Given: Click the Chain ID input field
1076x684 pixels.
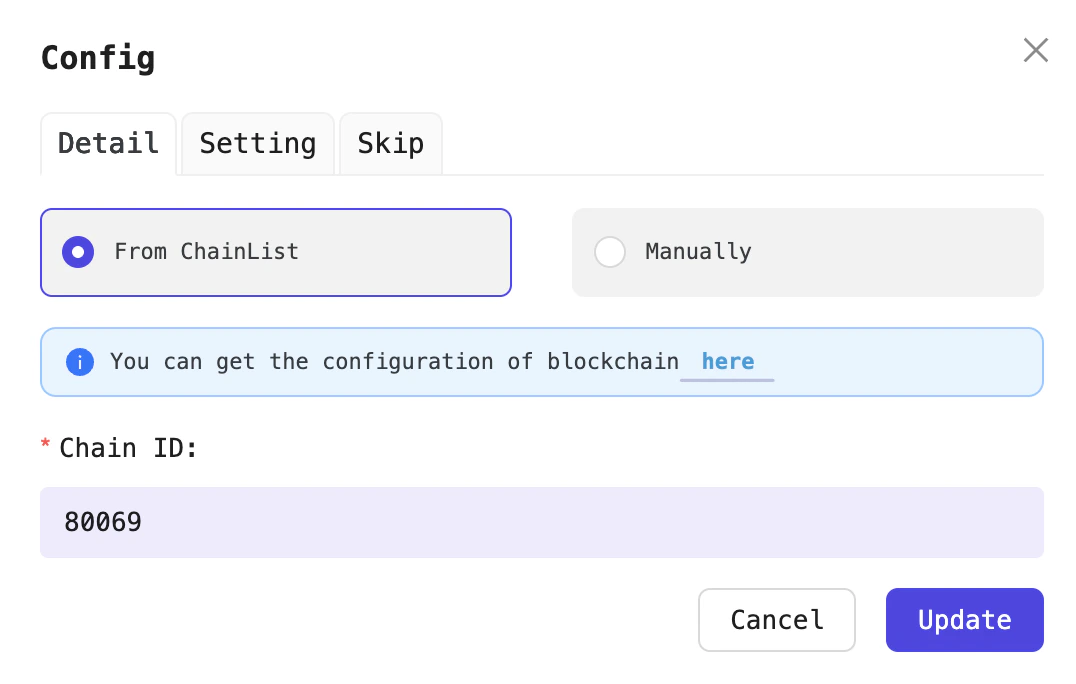Looking at the screenshot, I should pos(541,522).
